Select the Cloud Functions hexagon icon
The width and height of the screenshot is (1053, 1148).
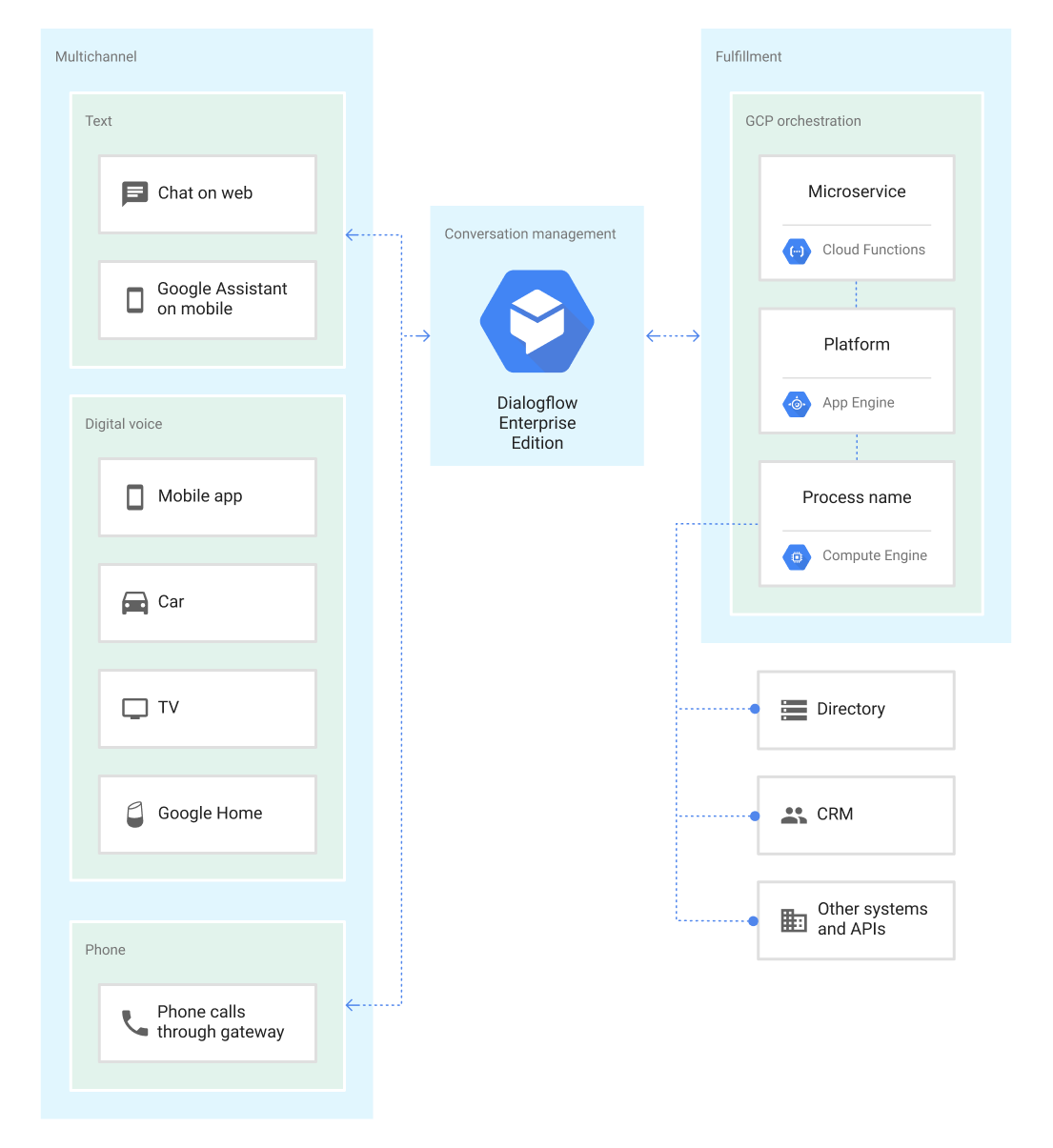[797, 251]
